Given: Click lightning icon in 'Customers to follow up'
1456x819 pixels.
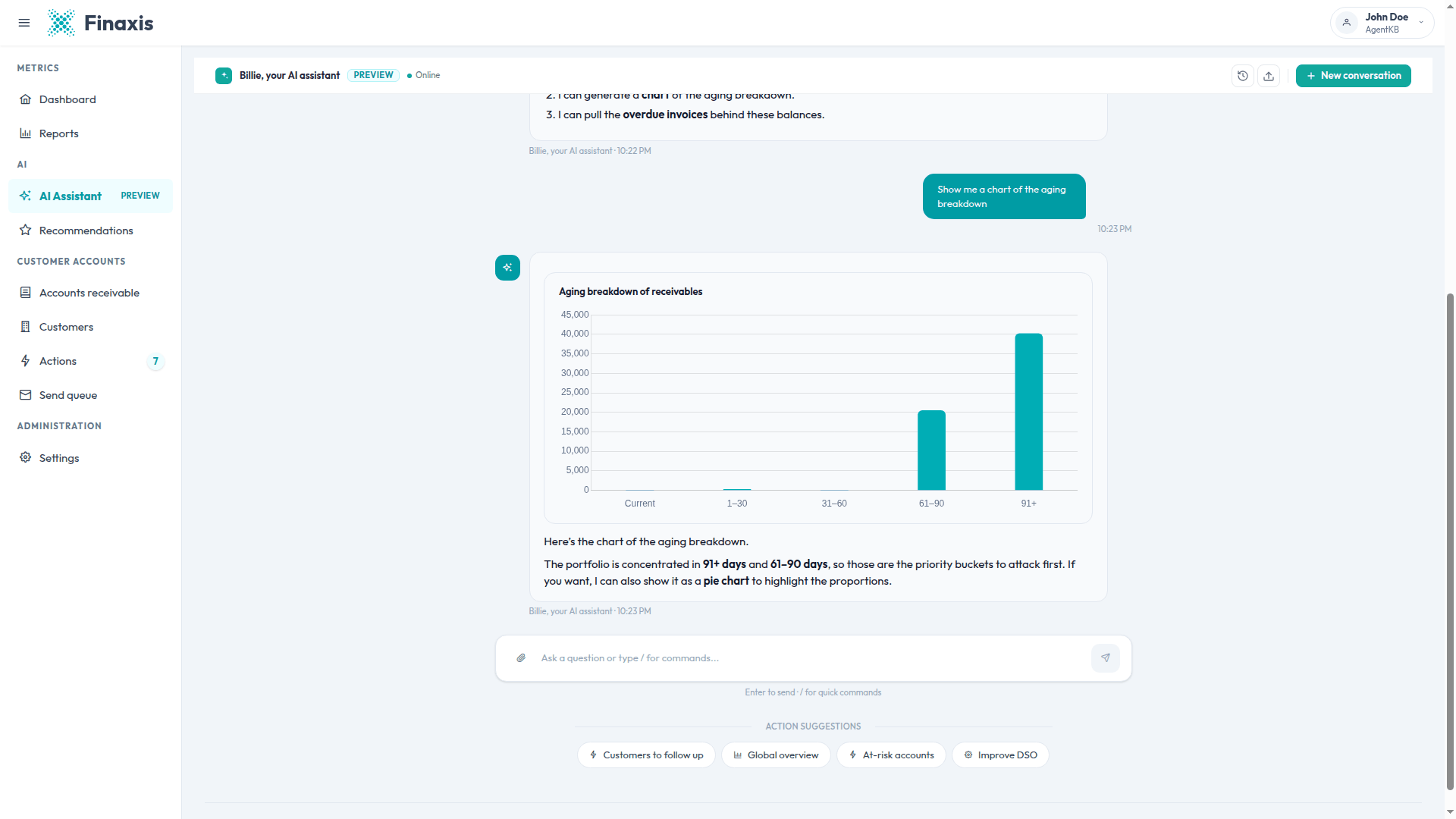Looking at the screenshot, I should point(593,755).
